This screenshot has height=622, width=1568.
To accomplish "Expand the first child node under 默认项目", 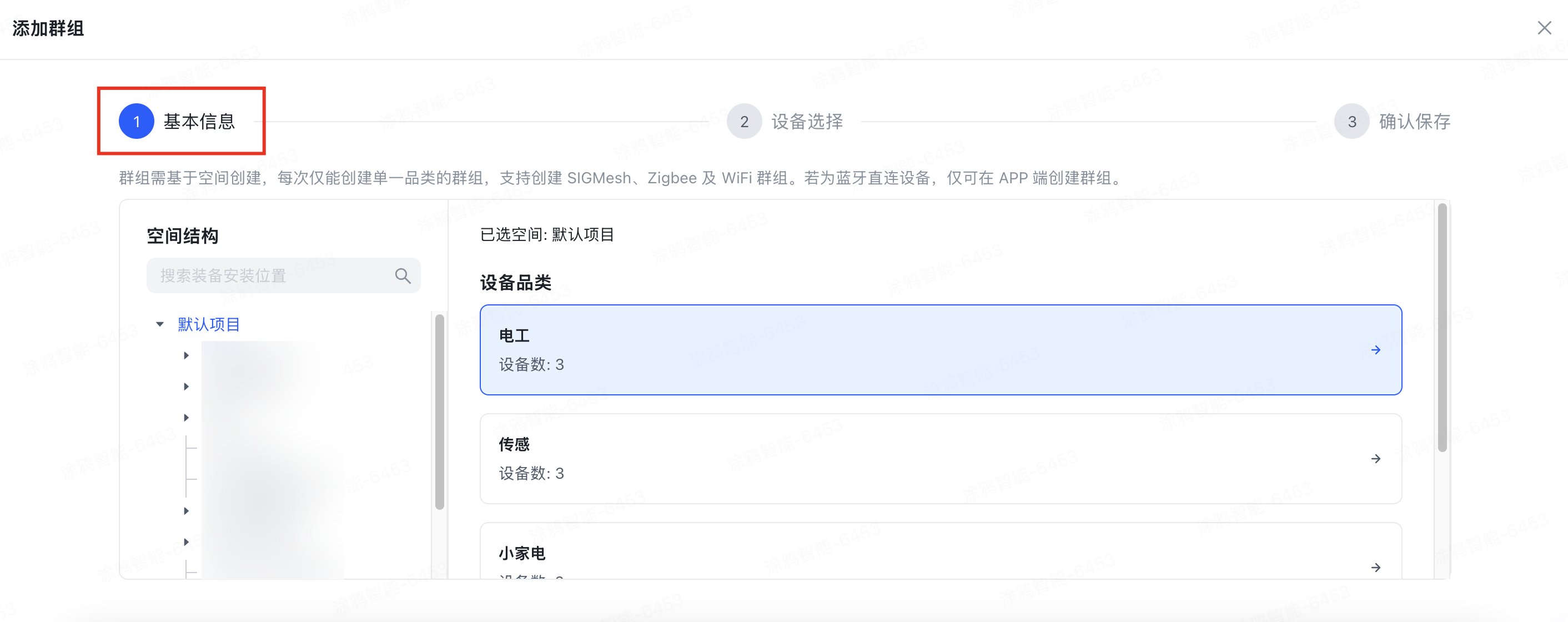I will coord(187,355).
